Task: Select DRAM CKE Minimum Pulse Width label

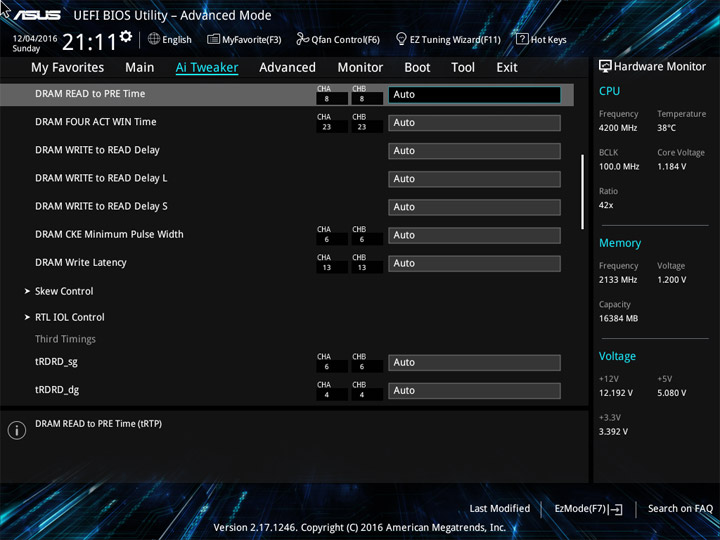Action: [x=109, y=234]
